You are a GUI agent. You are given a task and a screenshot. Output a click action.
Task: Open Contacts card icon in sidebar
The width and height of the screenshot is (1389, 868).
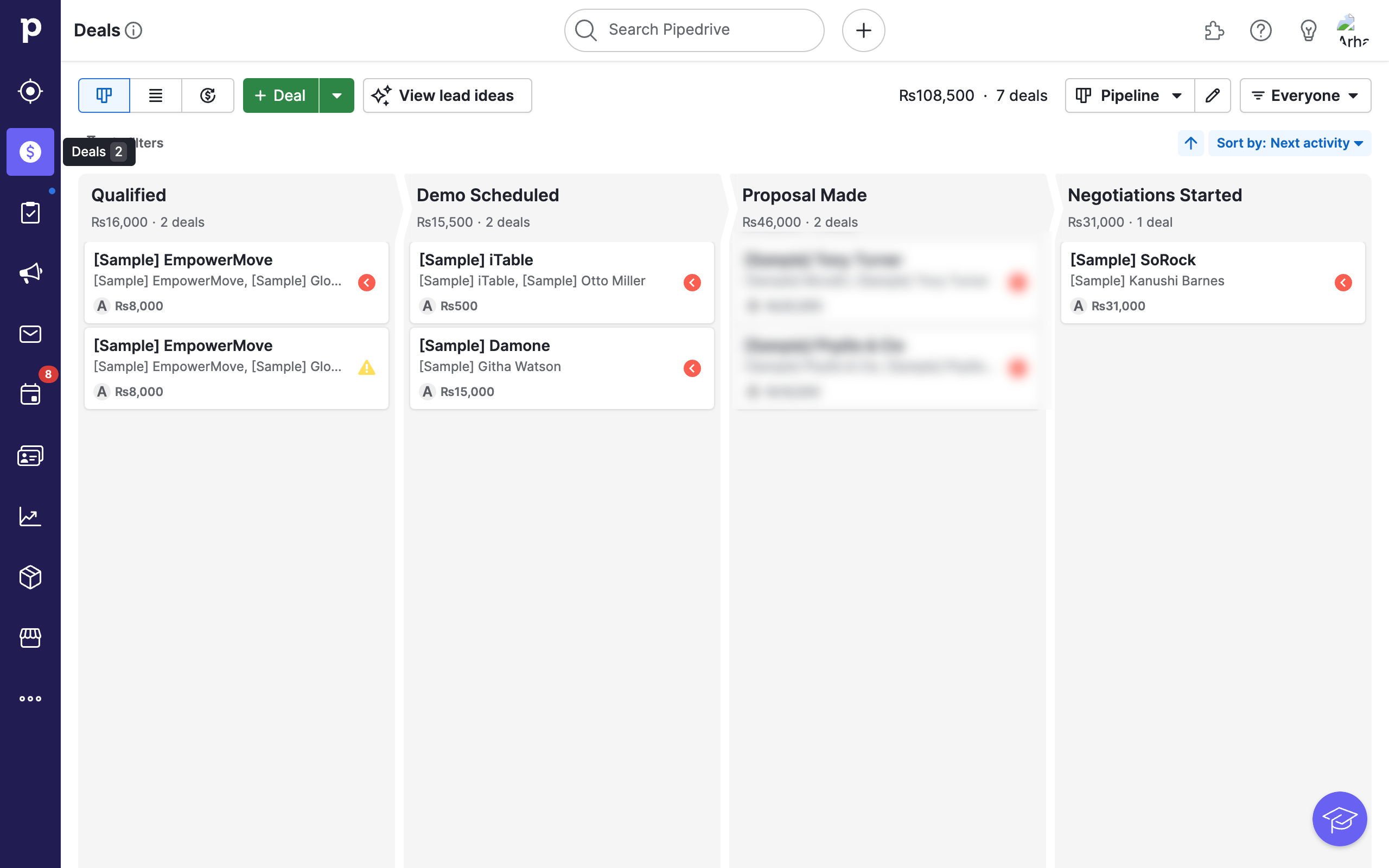pos(30,455)
